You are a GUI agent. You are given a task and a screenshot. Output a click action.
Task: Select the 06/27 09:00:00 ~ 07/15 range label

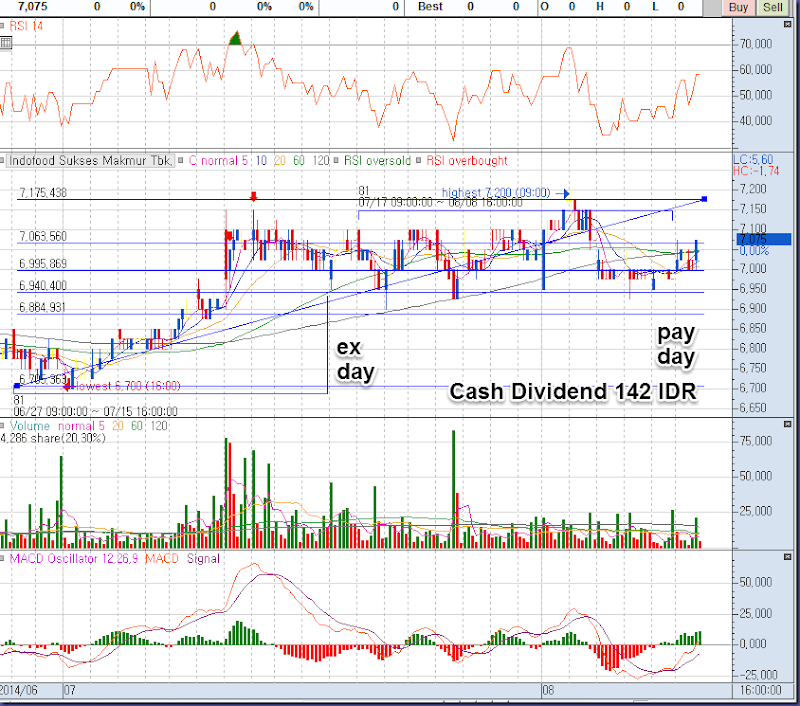pos(95,411)
